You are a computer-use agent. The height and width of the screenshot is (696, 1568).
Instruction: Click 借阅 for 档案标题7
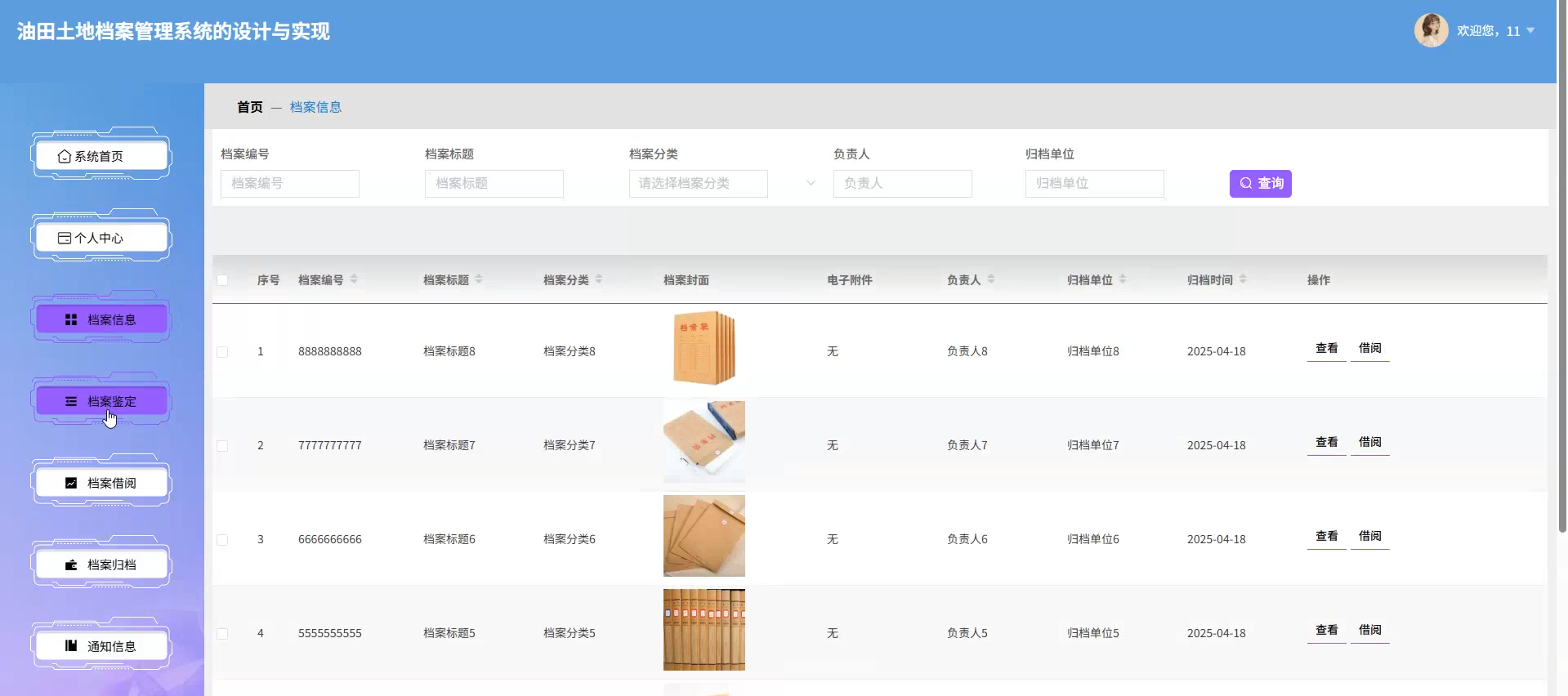point(1370,443)
